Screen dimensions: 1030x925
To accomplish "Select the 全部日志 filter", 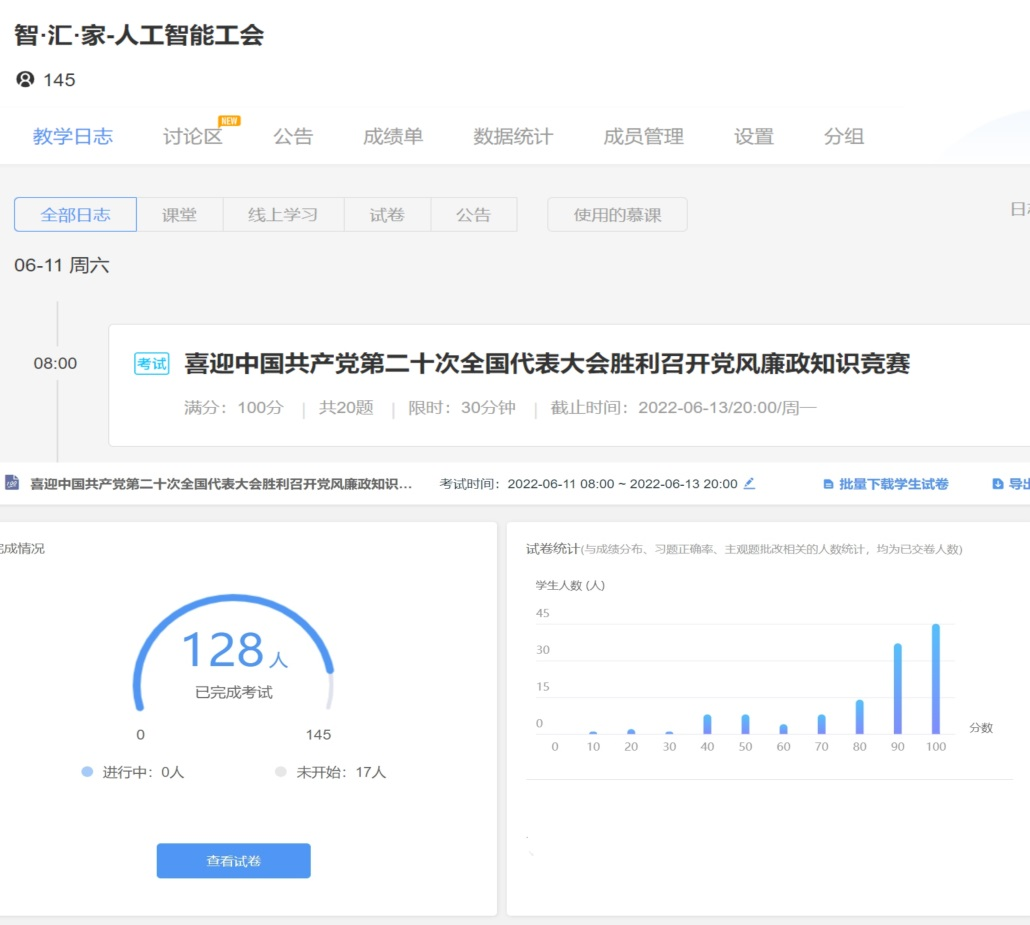I will 75,215.
